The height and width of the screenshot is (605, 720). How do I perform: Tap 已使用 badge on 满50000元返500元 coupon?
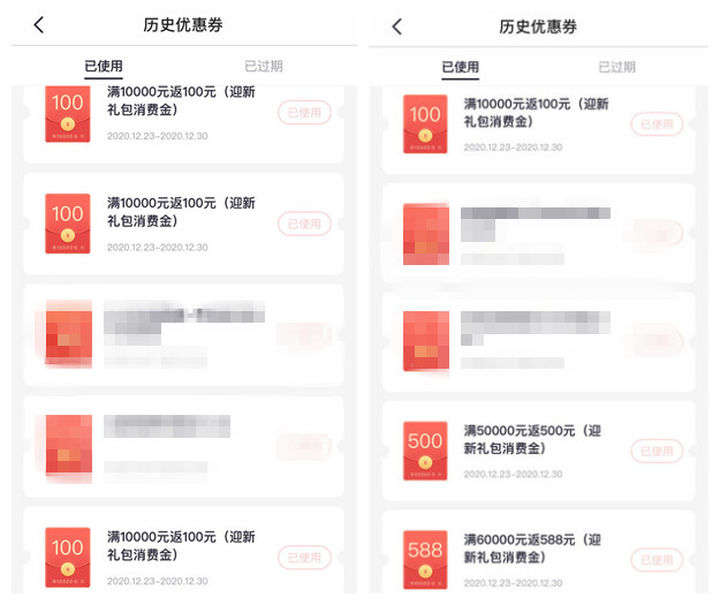(657, 451)
